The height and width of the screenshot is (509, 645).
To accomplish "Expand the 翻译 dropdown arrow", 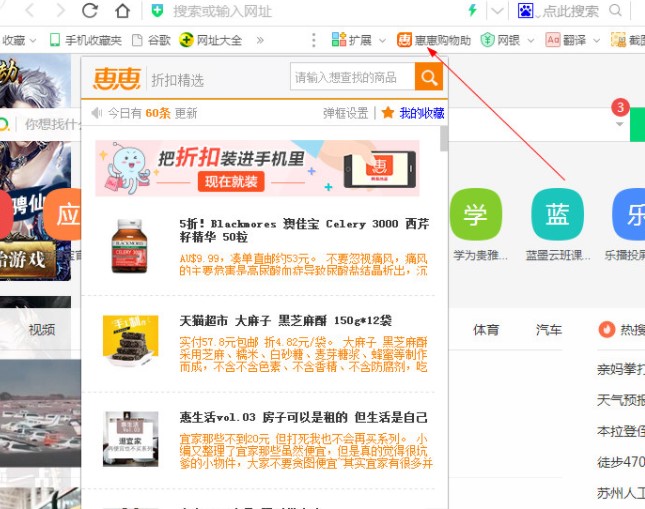I will 596,40.
